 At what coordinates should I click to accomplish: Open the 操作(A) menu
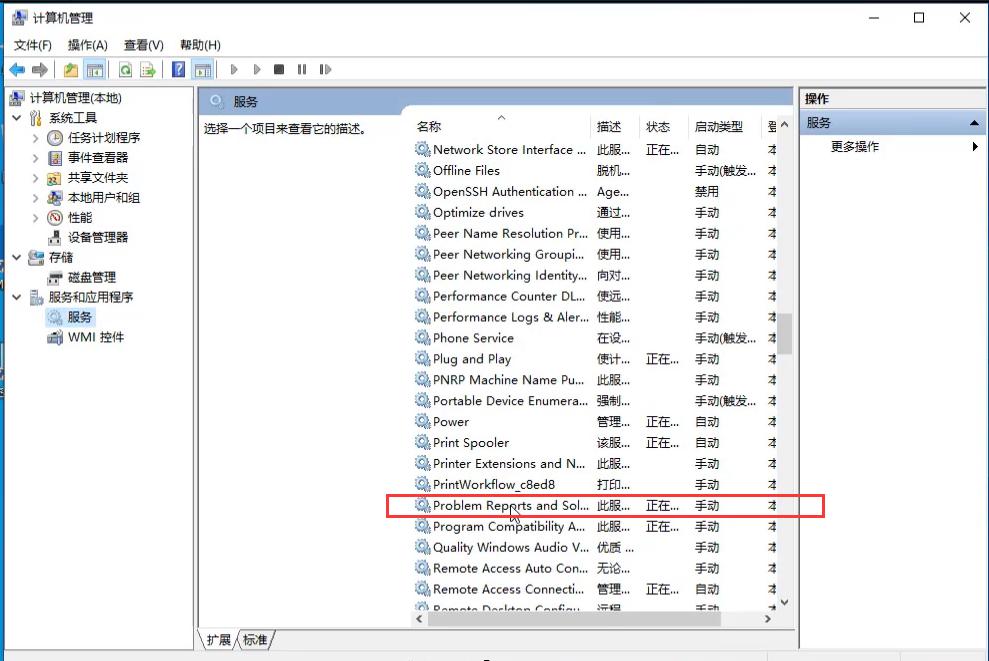click(x=88, y=45)
